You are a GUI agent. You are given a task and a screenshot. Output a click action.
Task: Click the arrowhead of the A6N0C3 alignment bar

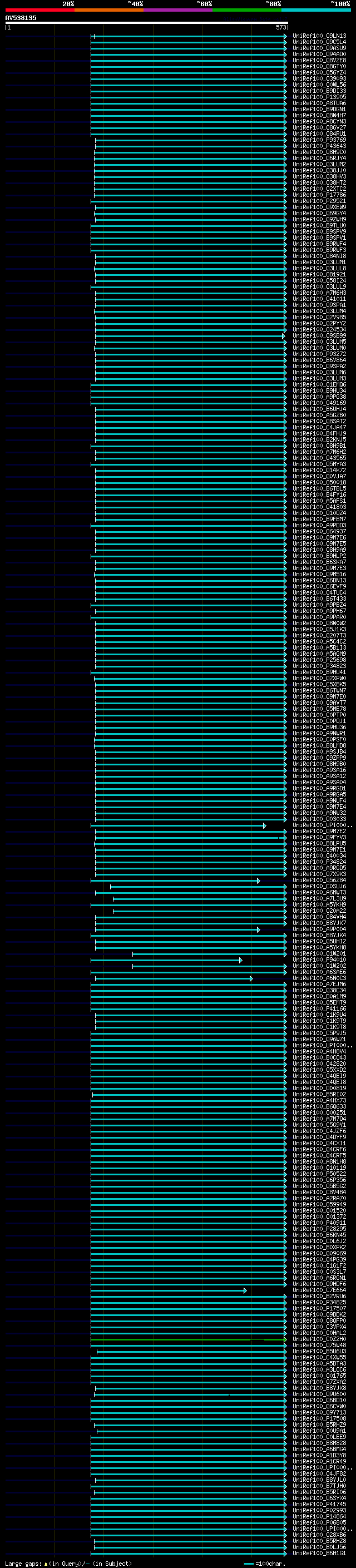point(251,978)
